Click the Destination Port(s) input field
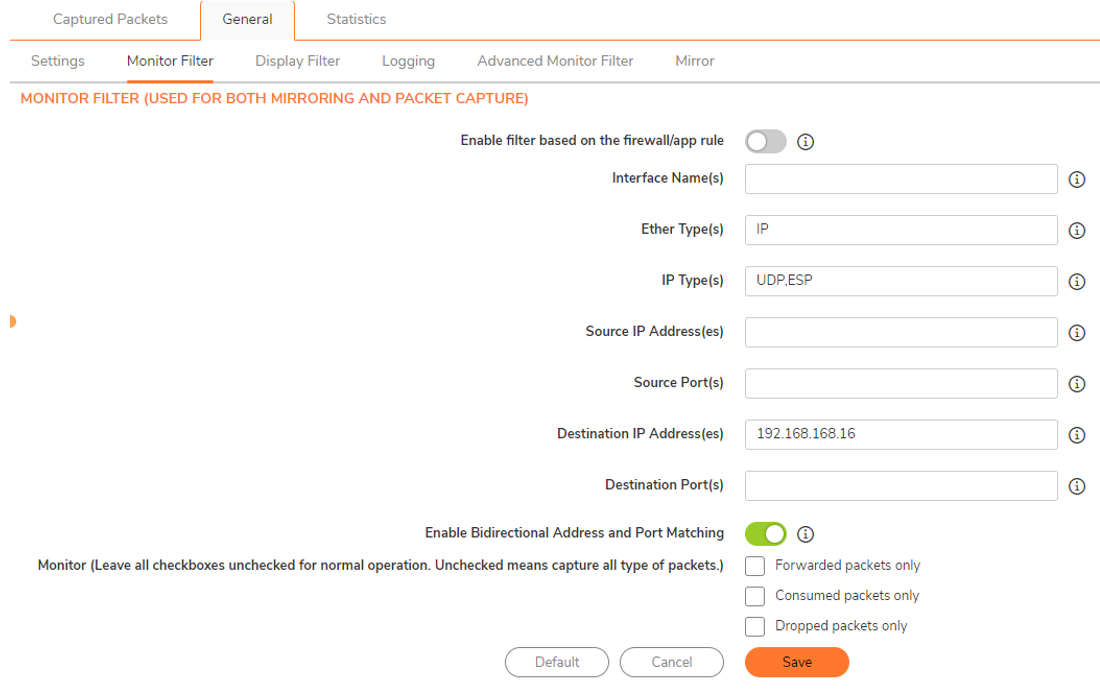The width and height of the screenshot is (1100, 690). coord(900,486)
